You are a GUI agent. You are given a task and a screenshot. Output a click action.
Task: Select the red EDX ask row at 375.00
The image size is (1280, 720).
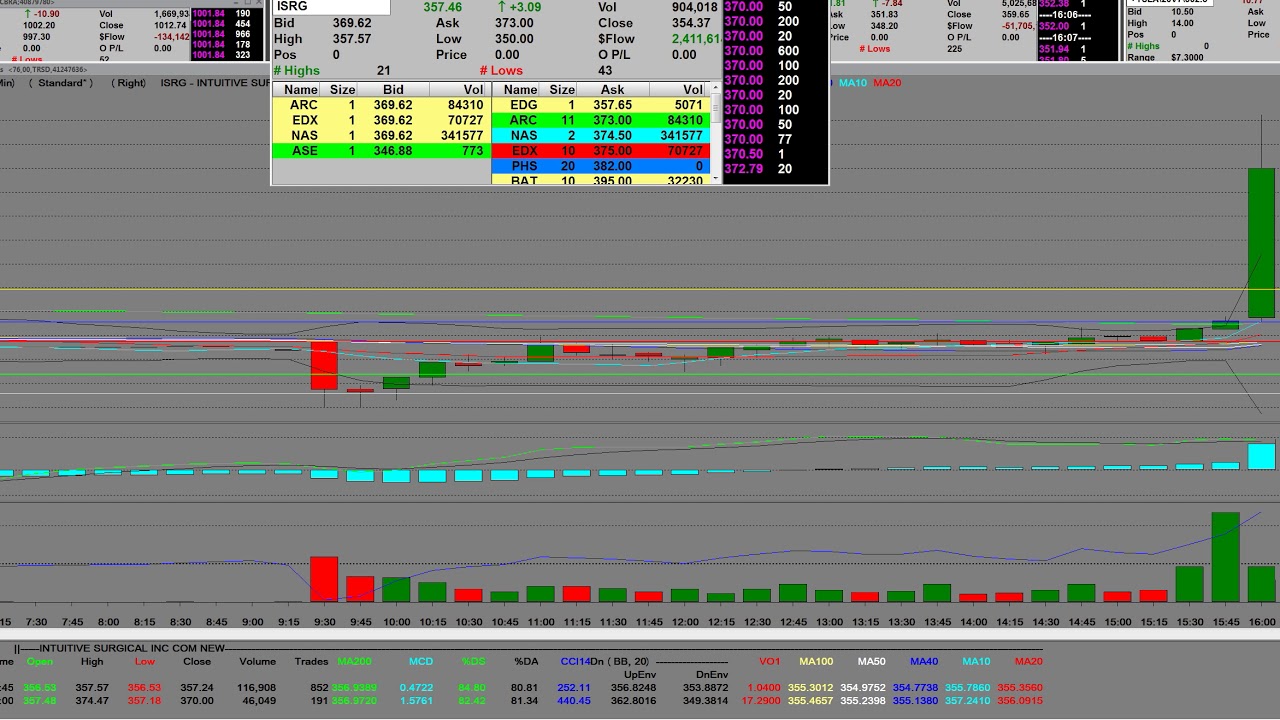pyautogui.click(x=601, y=150)
